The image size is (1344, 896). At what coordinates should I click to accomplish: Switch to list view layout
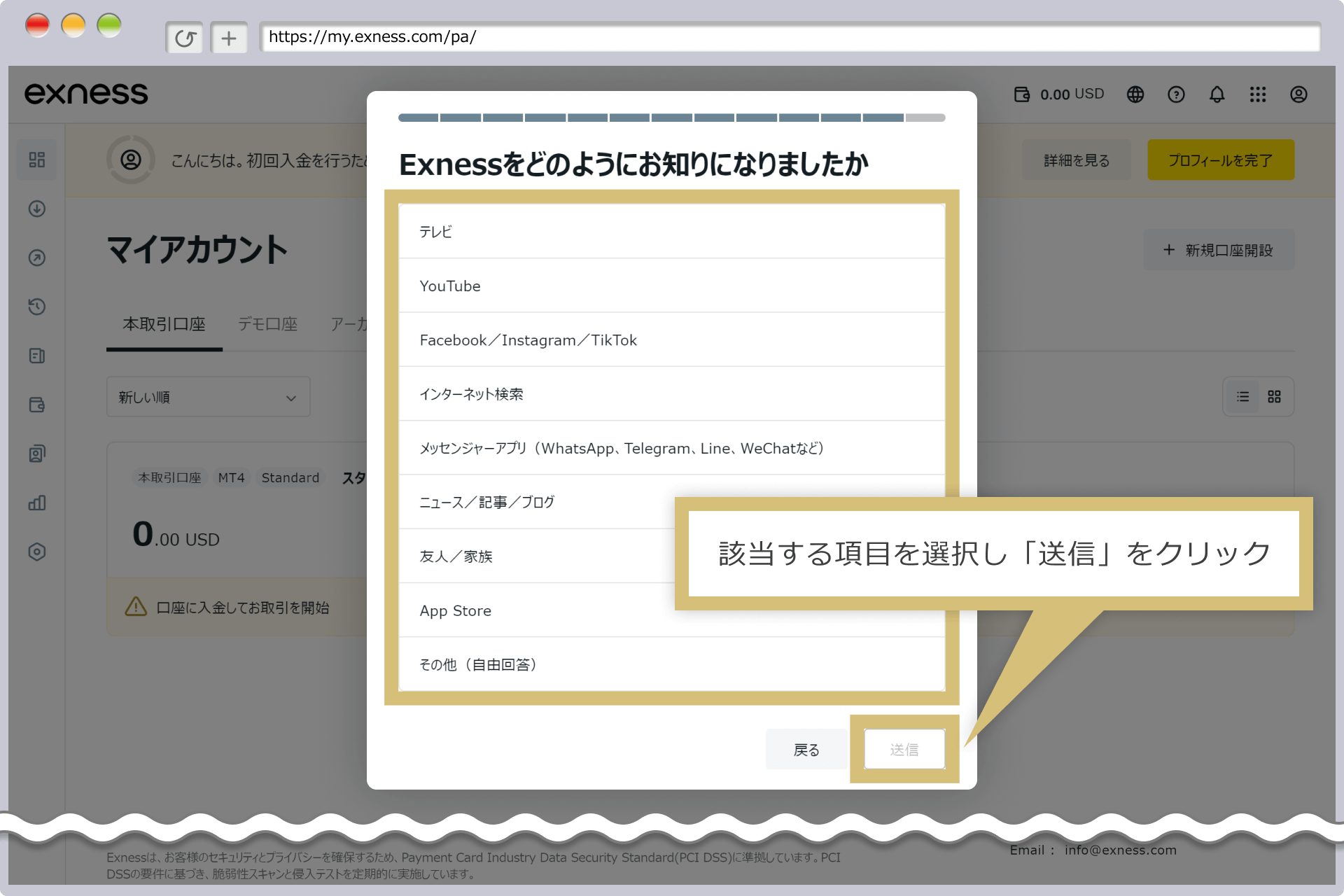point(1242,397)
